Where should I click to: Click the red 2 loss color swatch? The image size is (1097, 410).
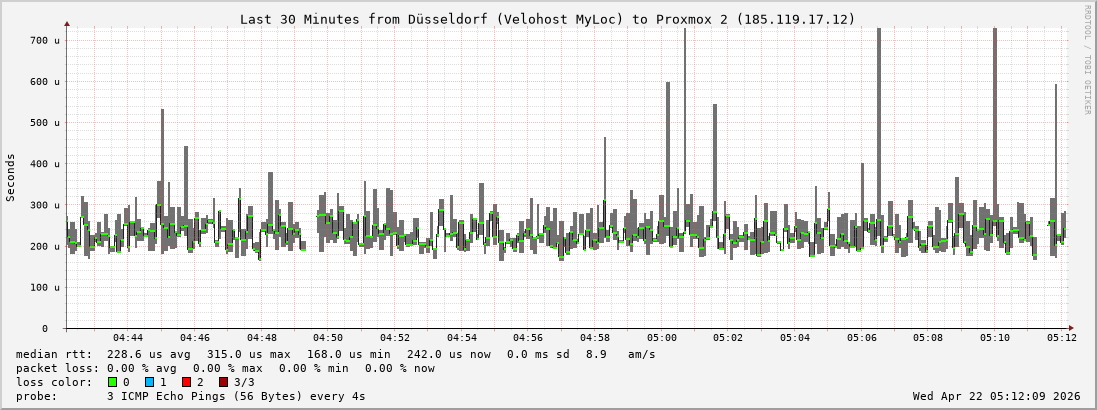(186, 382)
